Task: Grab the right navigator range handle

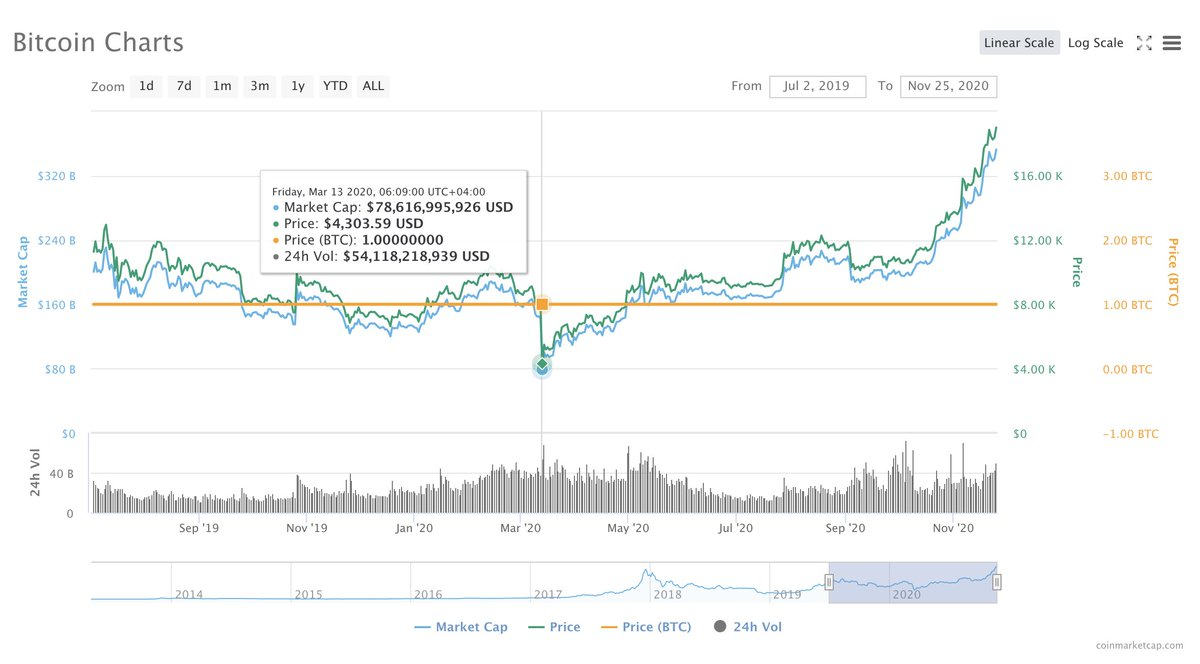Action: click(x=996, y=582)
